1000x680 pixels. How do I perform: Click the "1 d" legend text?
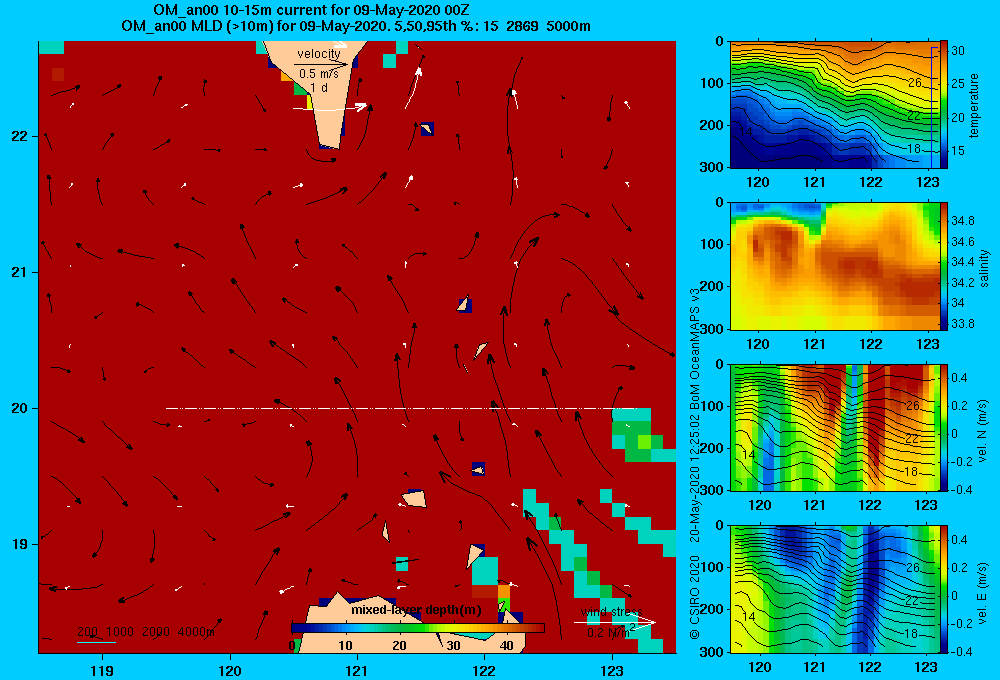(319, 87)
